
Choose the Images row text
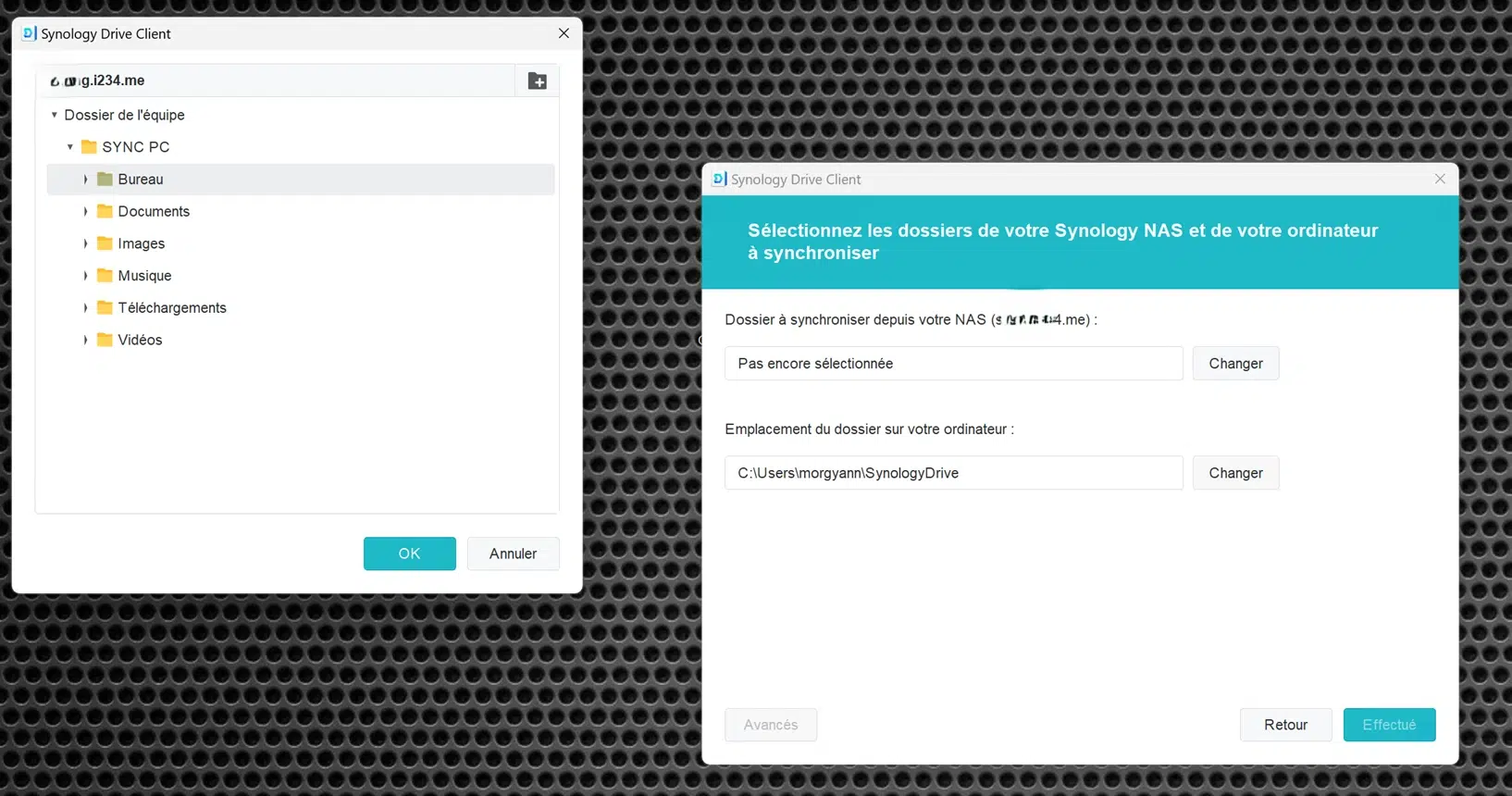[x=142, y=243]
